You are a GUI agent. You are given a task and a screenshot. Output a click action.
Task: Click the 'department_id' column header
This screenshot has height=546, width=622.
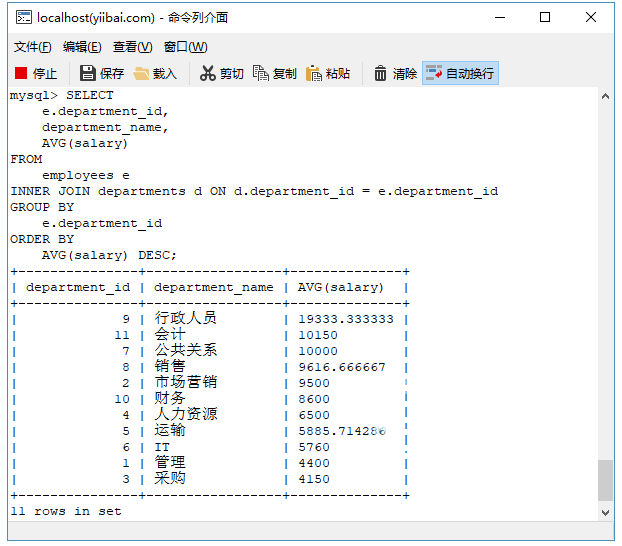[x=78, y=288]
